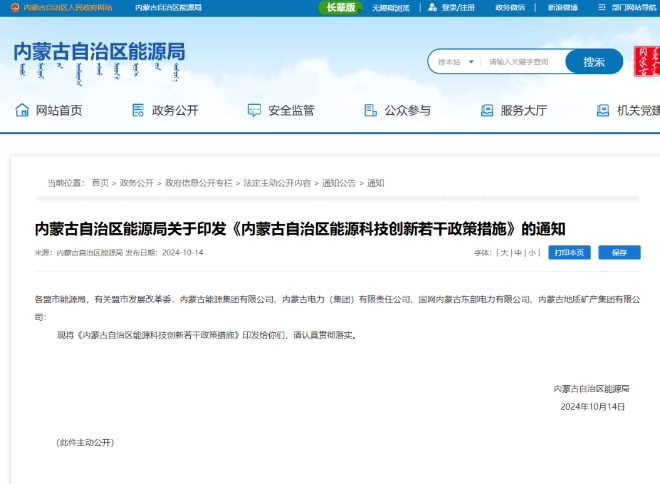Click the 内蒙古自治区能源局 site logo
The width and height of the screenshot is (660, 484).
pos(99,62)
